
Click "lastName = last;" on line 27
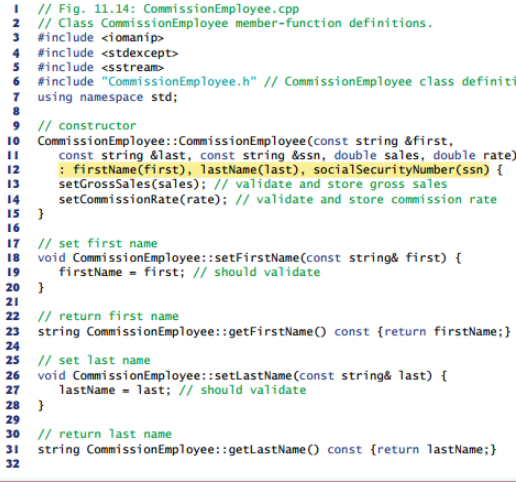click(x=115, y=390)
